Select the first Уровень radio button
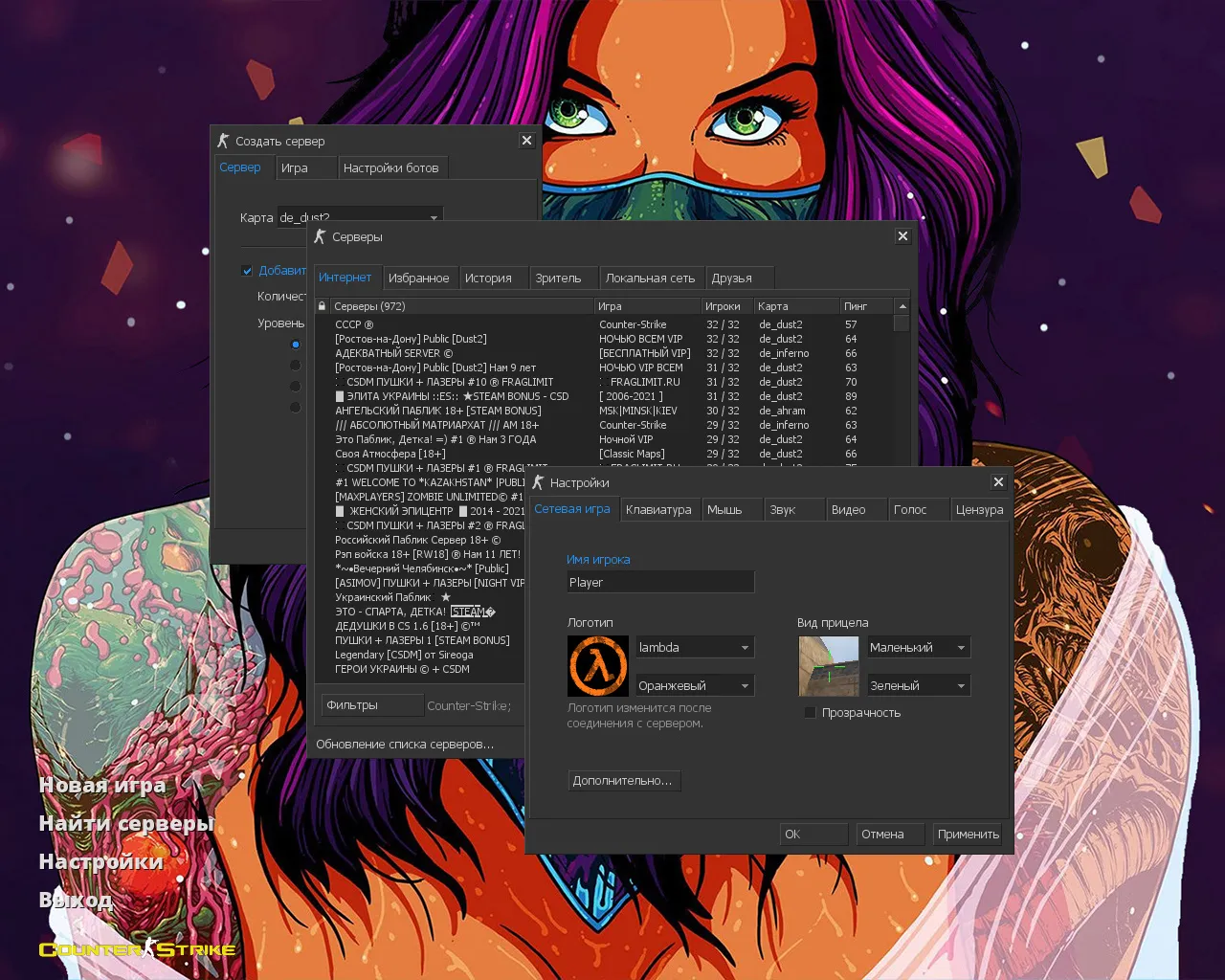The image size is (1225, 980). click(295, 345)
